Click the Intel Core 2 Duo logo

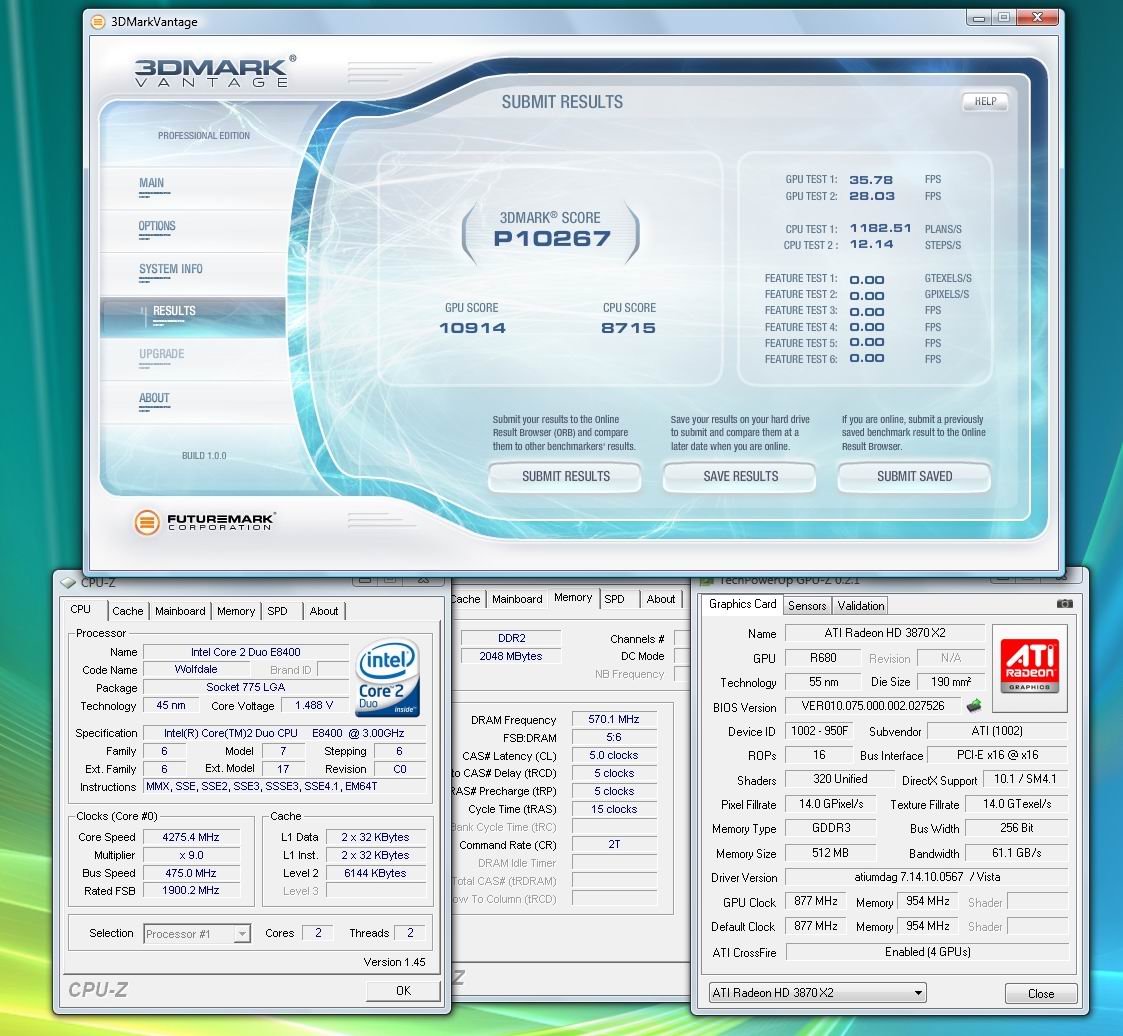tap(387, 677)
